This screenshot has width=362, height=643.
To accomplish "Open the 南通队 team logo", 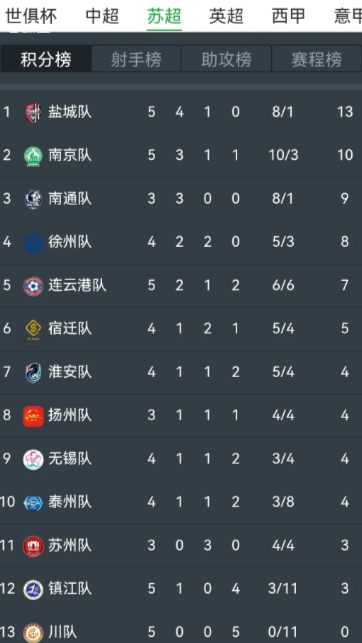I will pyautogui.click(x=33, y=199).
